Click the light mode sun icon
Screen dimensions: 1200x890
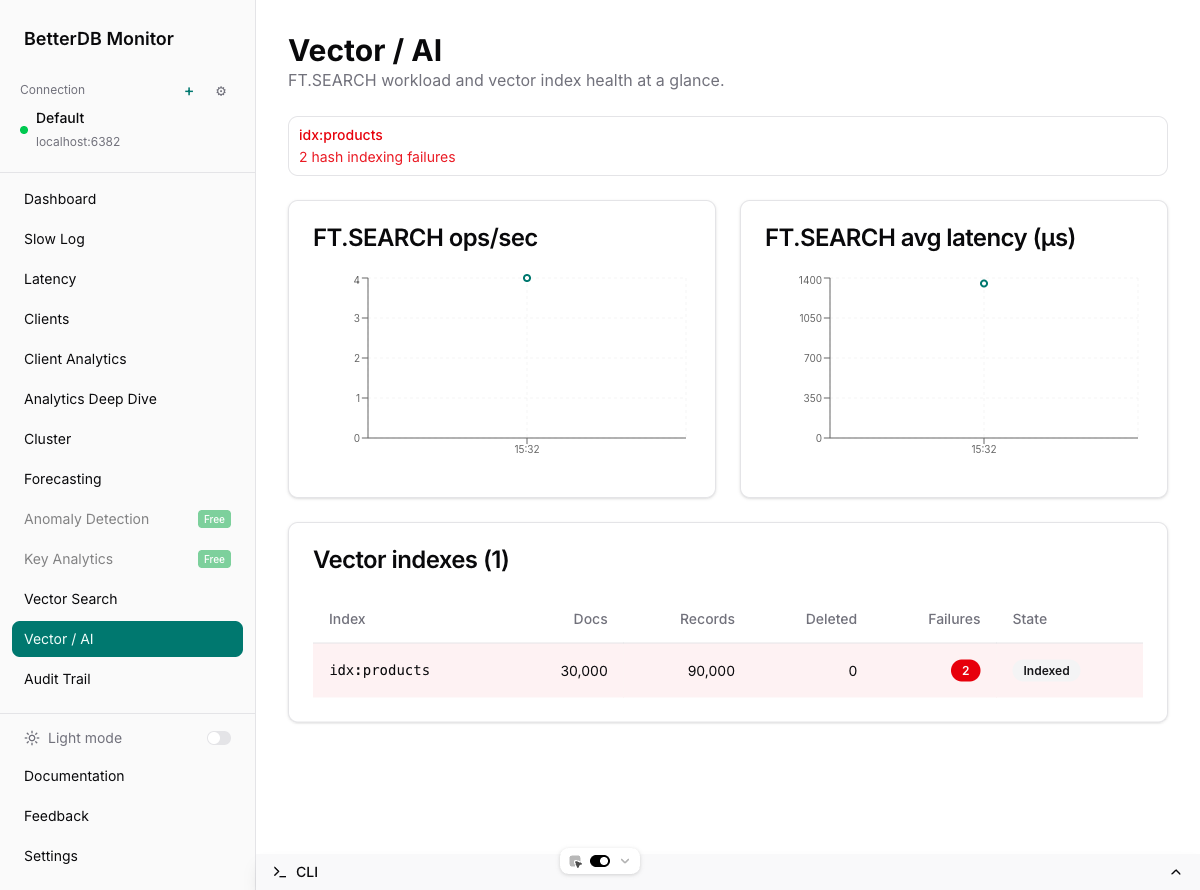[31, 738]
